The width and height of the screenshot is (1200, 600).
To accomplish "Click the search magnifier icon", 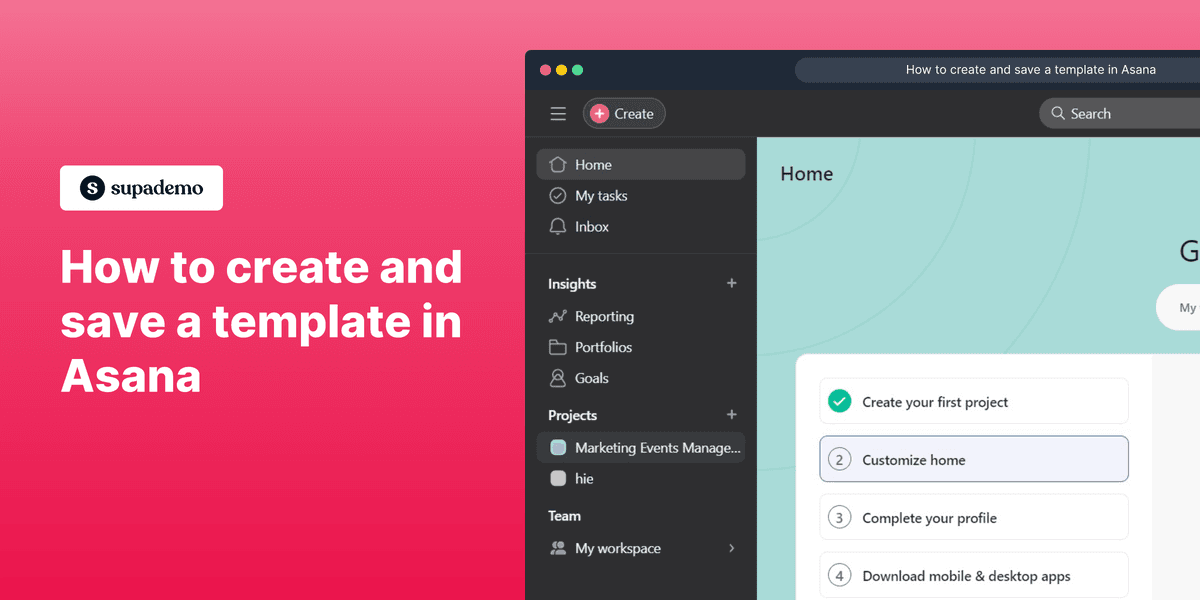I will (1058, 113).
